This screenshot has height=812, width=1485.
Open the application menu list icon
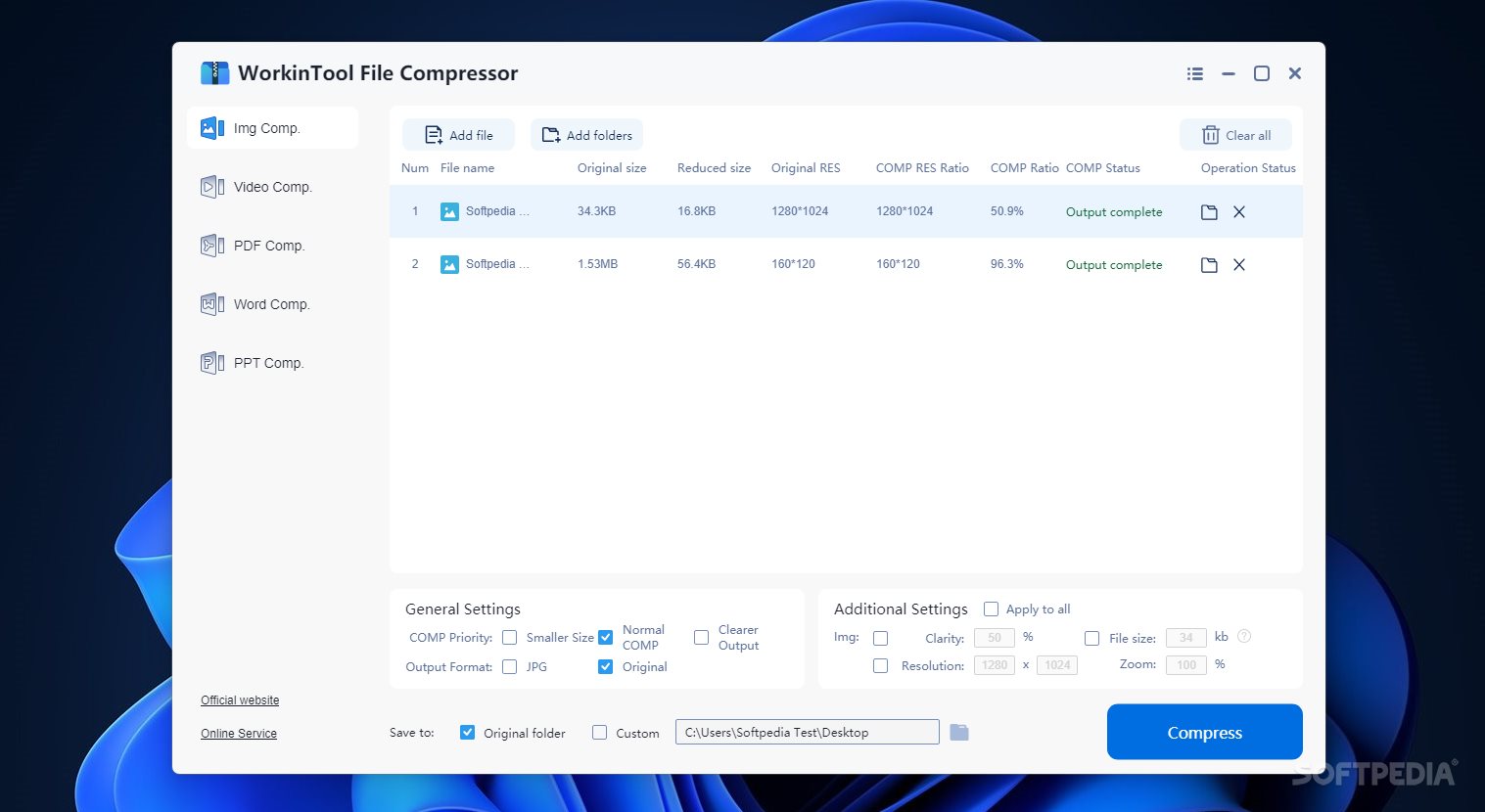pos(1195,73)
